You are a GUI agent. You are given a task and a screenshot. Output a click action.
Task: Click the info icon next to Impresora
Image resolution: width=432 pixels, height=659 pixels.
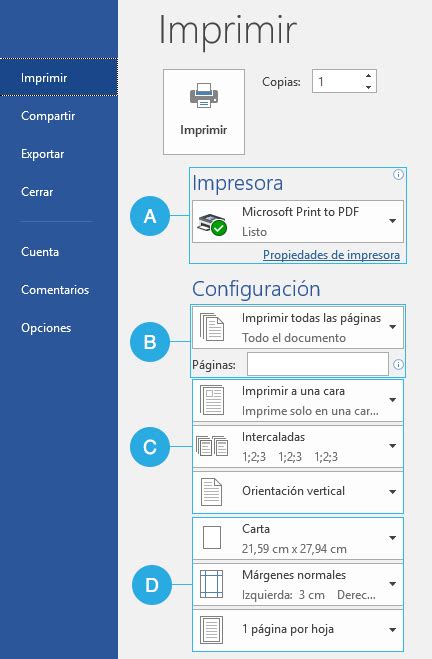coord(398,174)
